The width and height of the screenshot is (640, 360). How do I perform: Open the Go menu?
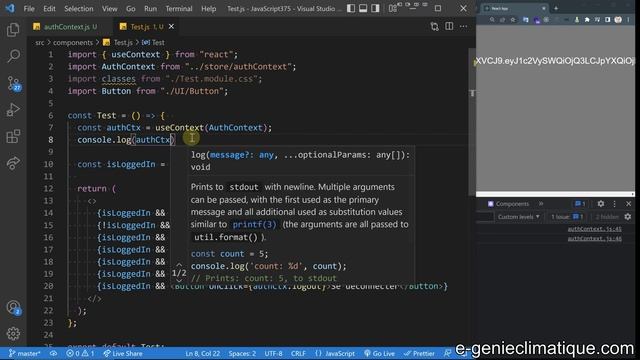(131, 9)
